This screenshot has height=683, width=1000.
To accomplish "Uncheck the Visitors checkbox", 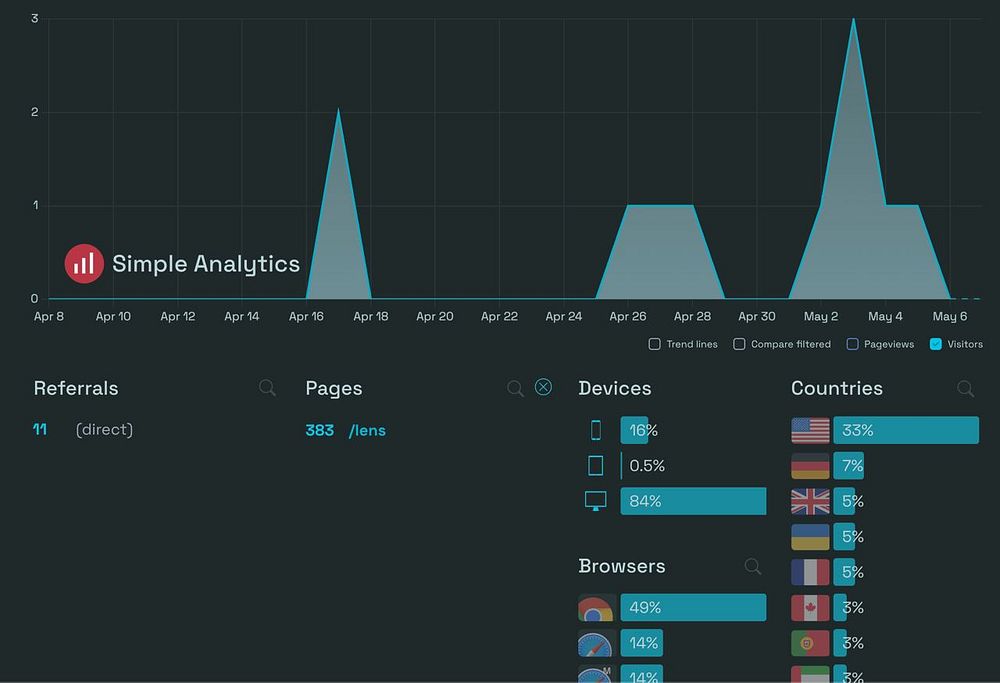I will pos(936,344).
